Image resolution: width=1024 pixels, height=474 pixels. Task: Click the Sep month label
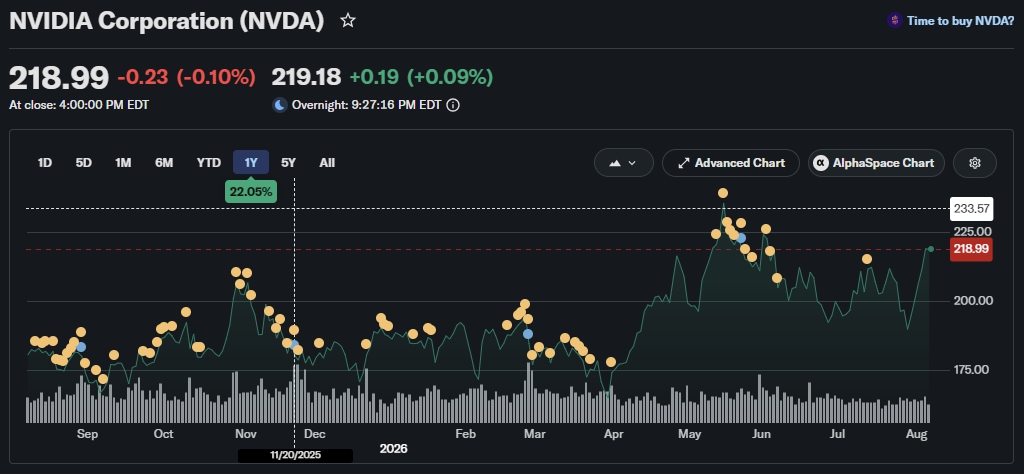click(88, 434)
